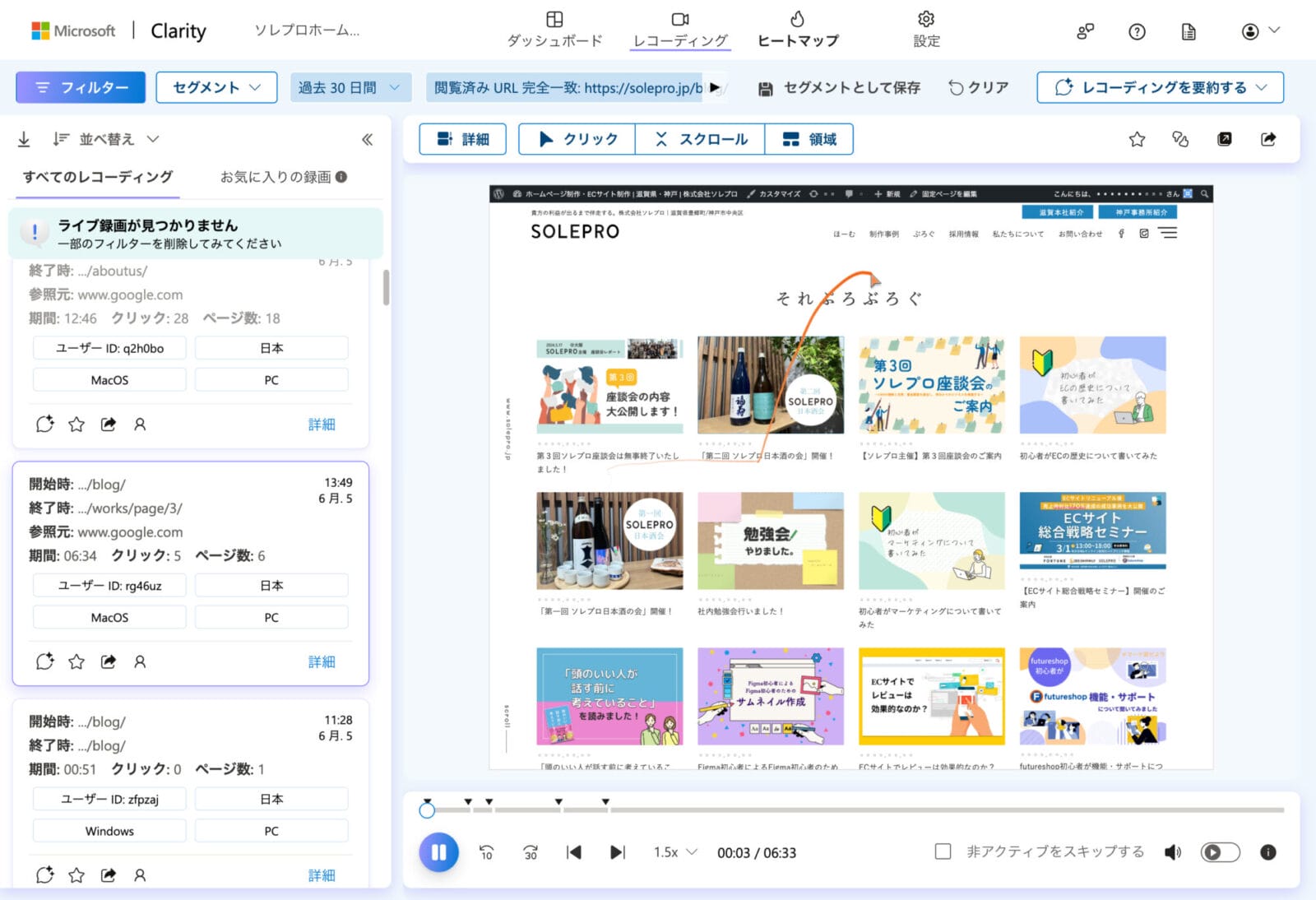Enable skip inactivity checkbox
The width and height of the screenshot is (1316, 900).
pyautogui.click(x=943, y=851)
